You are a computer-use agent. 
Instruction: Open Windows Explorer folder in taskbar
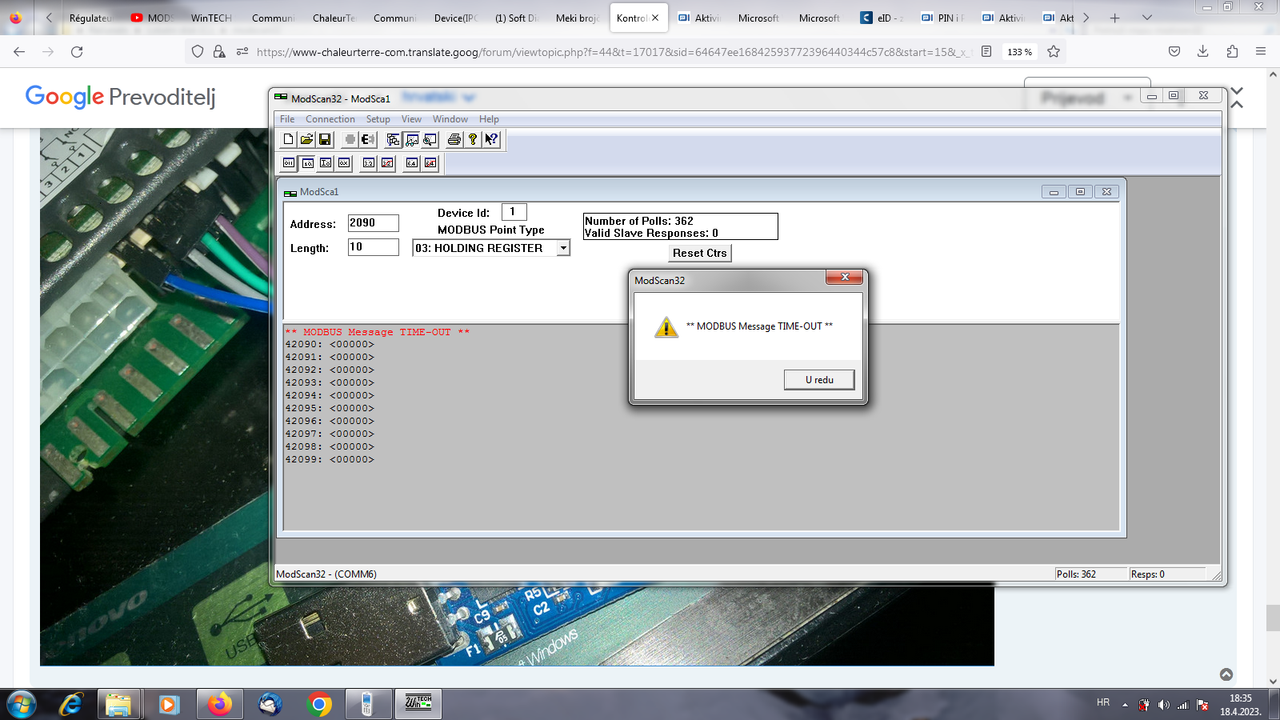(x=119, y=704)
